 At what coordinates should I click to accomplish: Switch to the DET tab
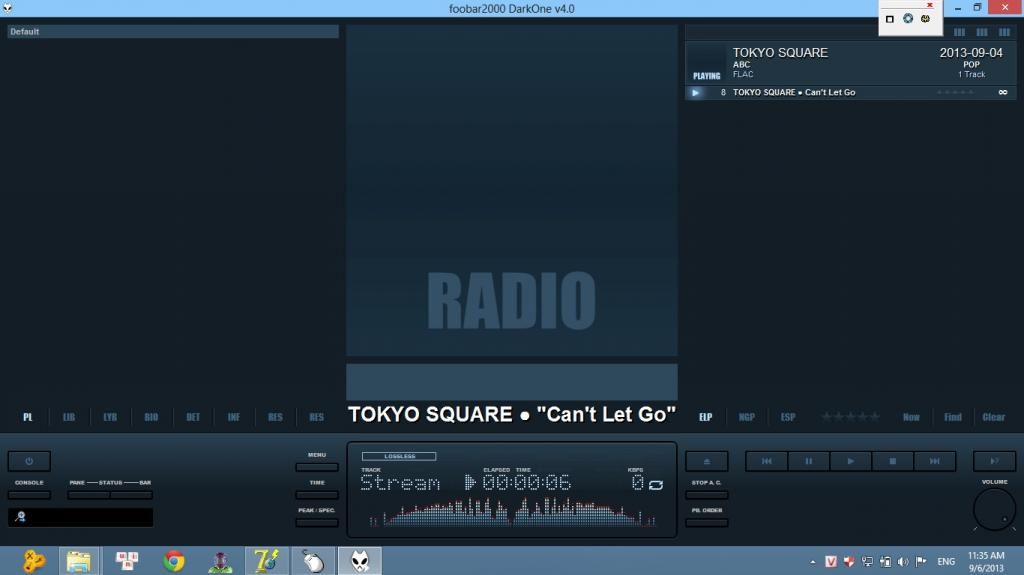pos(193,417)
